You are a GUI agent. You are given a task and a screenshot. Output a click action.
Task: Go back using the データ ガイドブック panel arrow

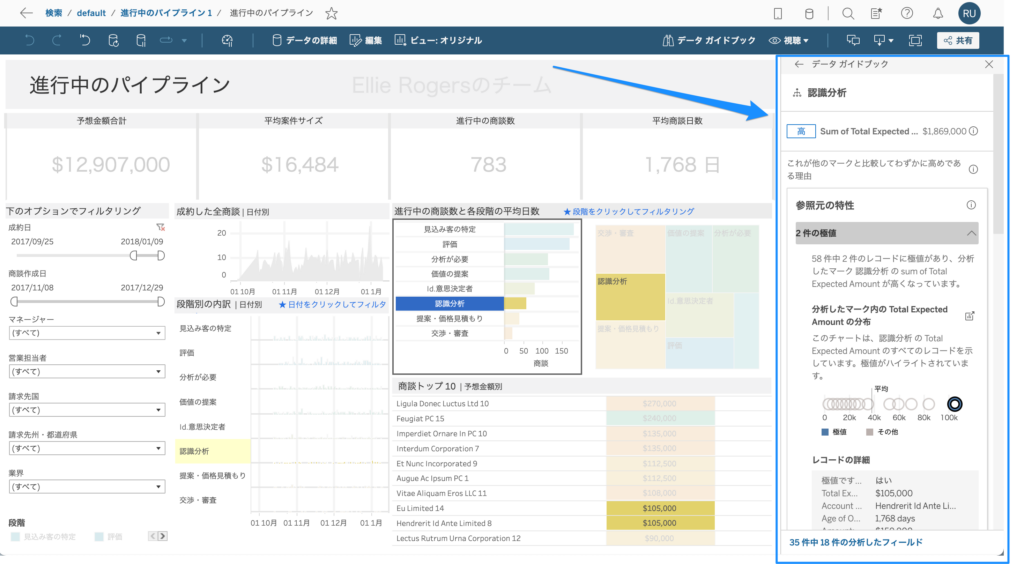tap(798, 64)
